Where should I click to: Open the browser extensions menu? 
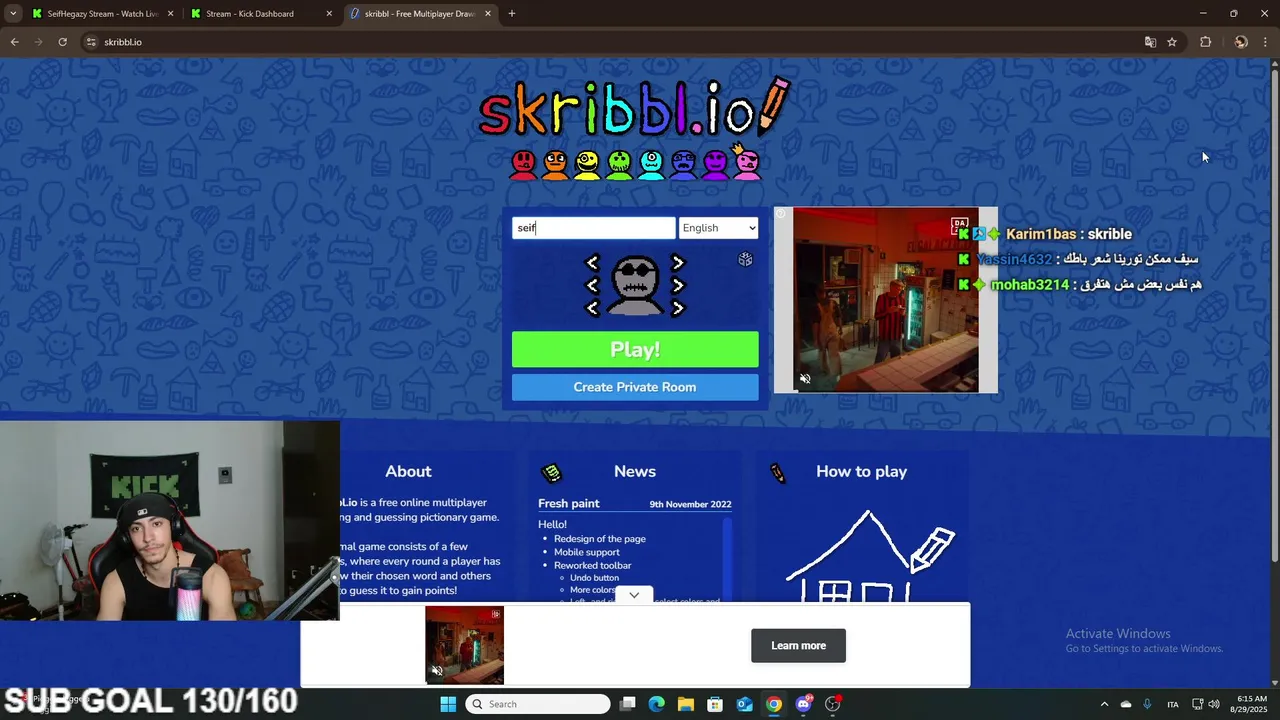click(1205, 42)
